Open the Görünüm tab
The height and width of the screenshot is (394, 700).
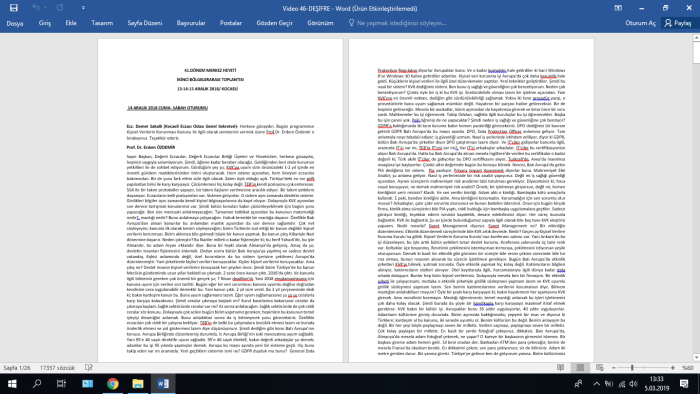coord(320,23)
